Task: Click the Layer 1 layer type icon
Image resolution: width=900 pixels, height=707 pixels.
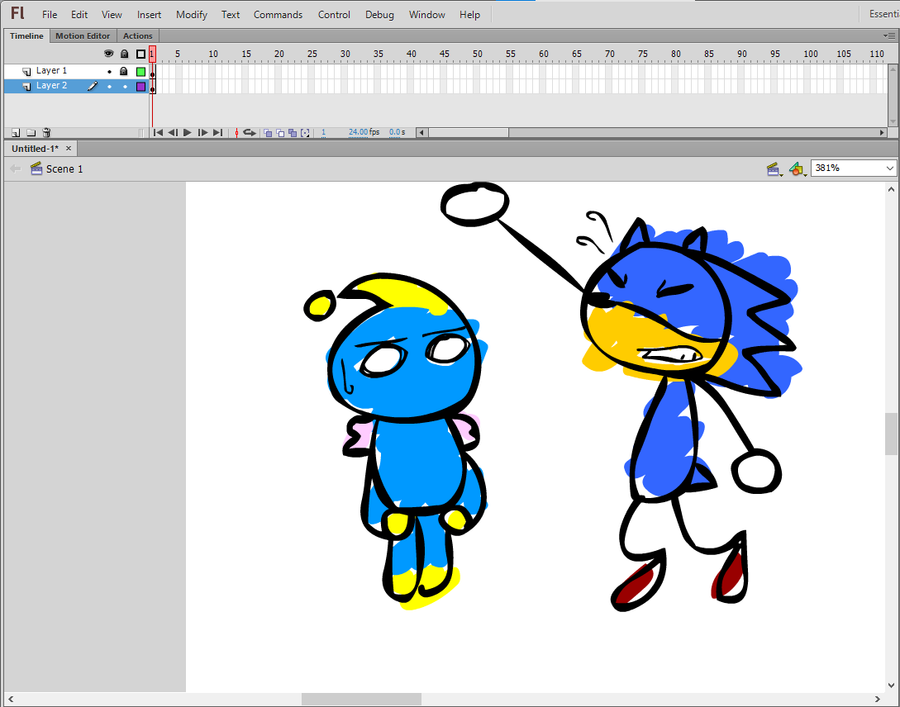Action: [x=26, y=71]
